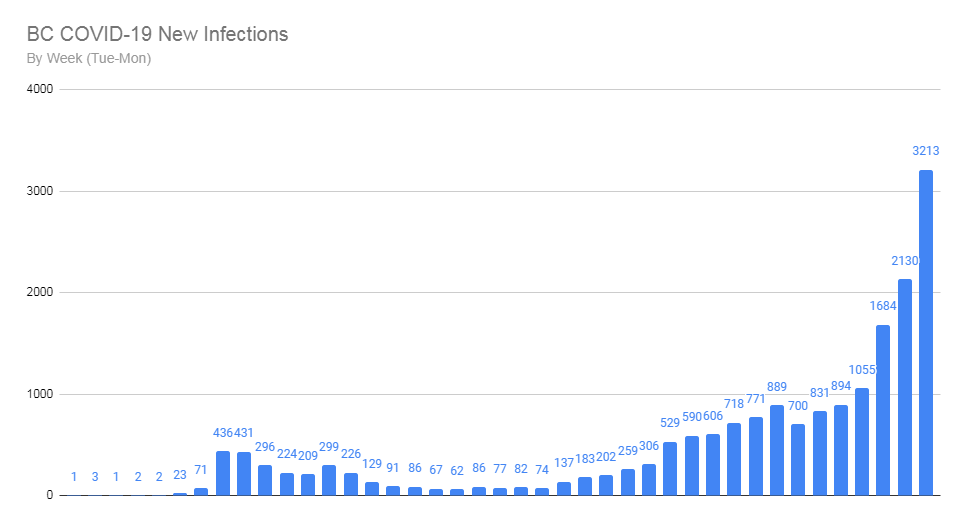Click the chart title "BC COVID-19 New Infections"
This screenshot has width=967, height=530.
[x=158, y=34]
